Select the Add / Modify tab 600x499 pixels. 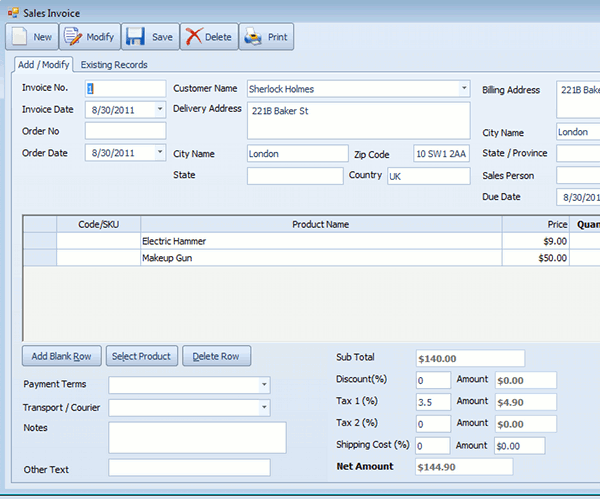pos(43,65)
